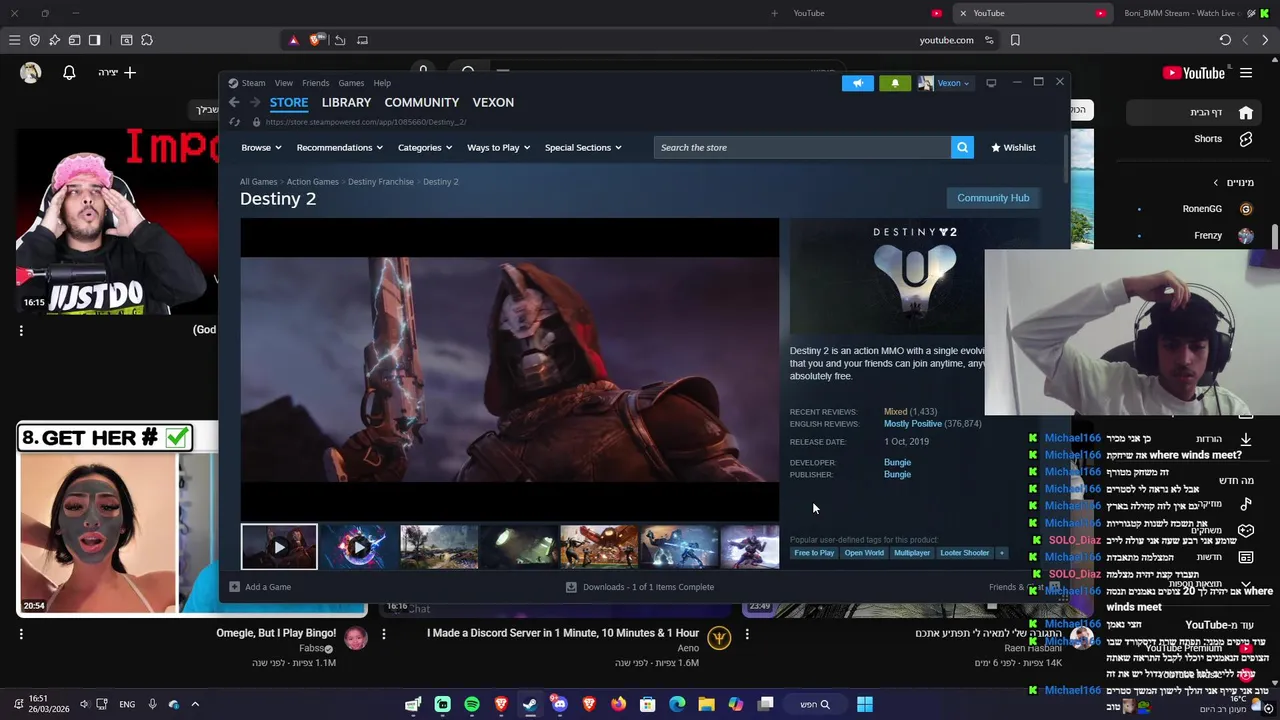Switch Steam to Big Picture mode
The width and height of the screenshot is (1280, 720).
coord(991,83)
